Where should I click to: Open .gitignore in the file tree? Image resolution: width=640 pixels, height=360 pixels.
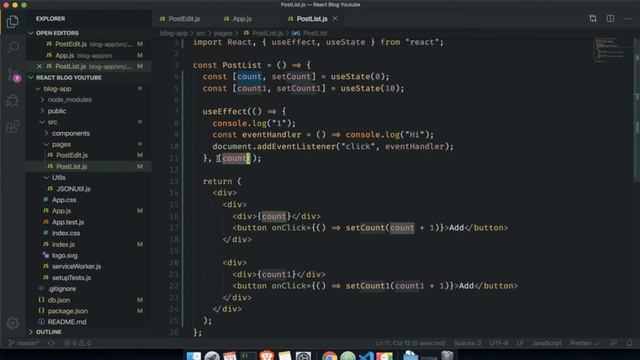(62, 289)
